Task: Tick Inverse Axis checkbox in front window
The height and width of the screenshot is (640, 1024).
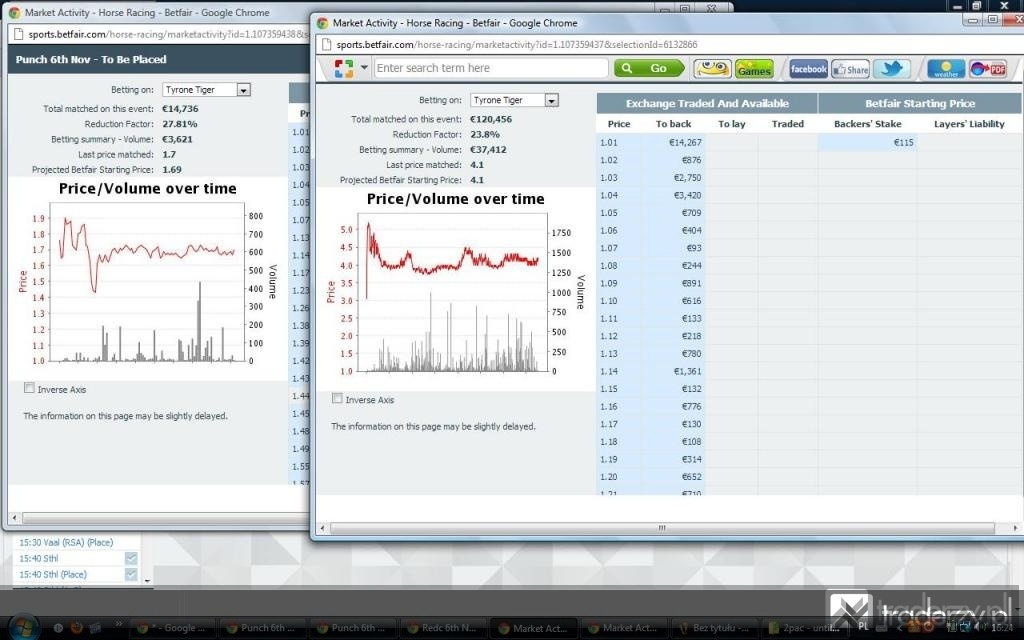Action: click(337, 398)
